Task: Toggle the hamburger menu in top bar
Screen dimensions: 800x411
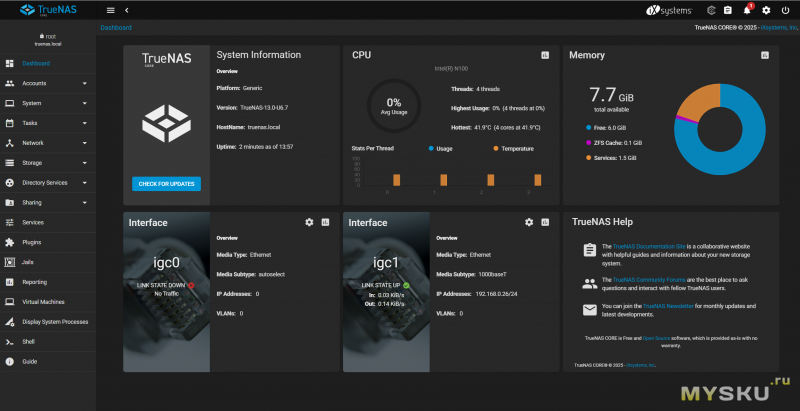Action: pyautogui.click(x=111, y=10)
